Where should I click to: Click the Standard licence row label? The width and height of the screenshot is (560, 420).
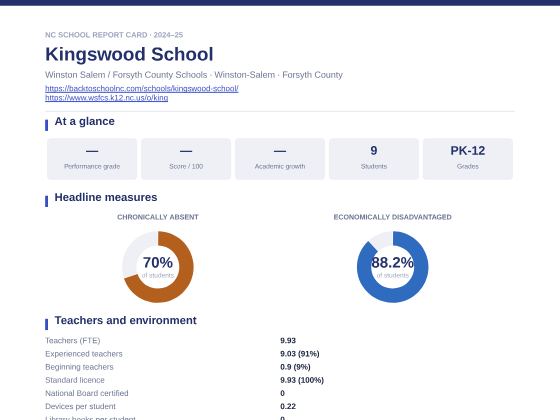tap(75, 380)
